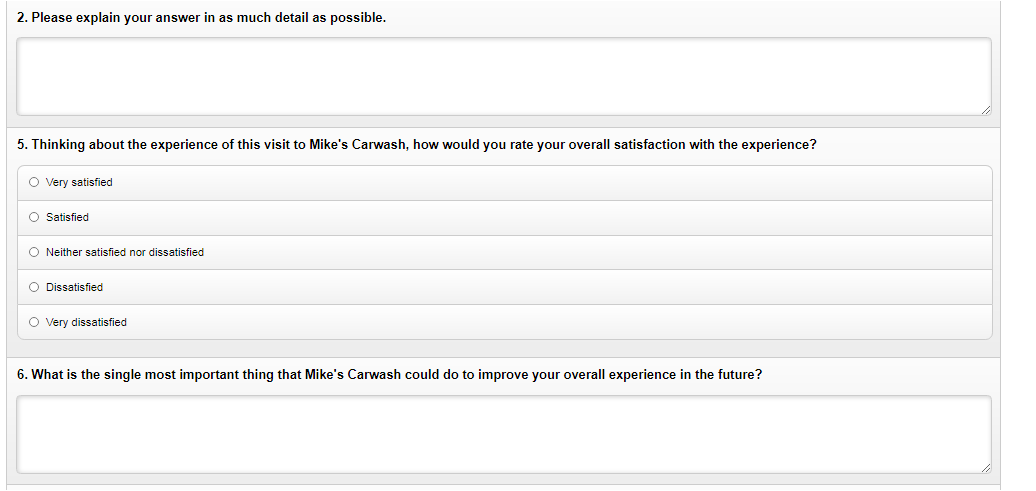The width and height of the screenshot is (1036, 491).
Task: Focus the question 2 explanation text box
Action: coord(504,76)
